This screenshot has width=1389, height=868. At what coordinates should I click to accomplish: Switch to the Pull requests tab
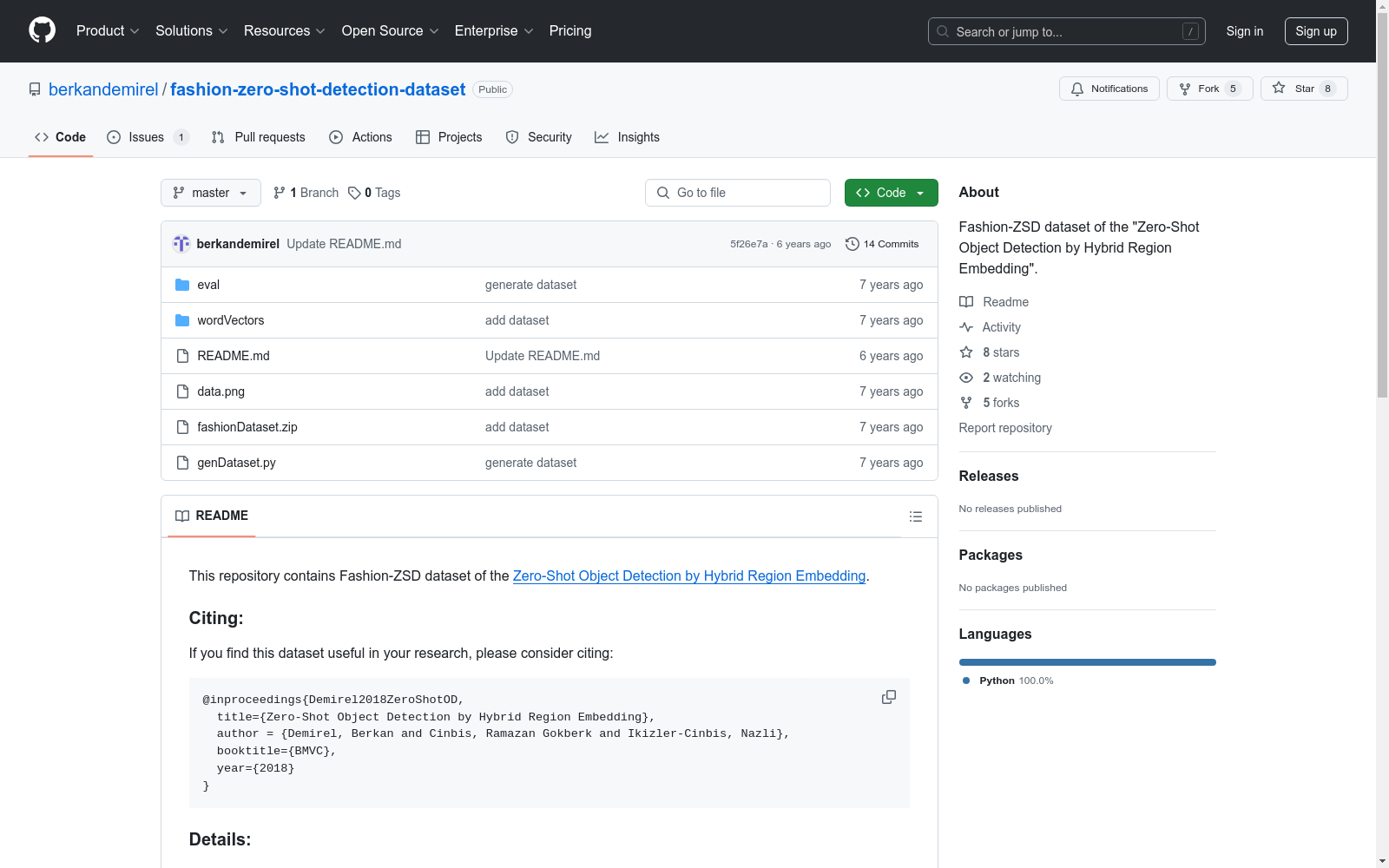point(259,137)
